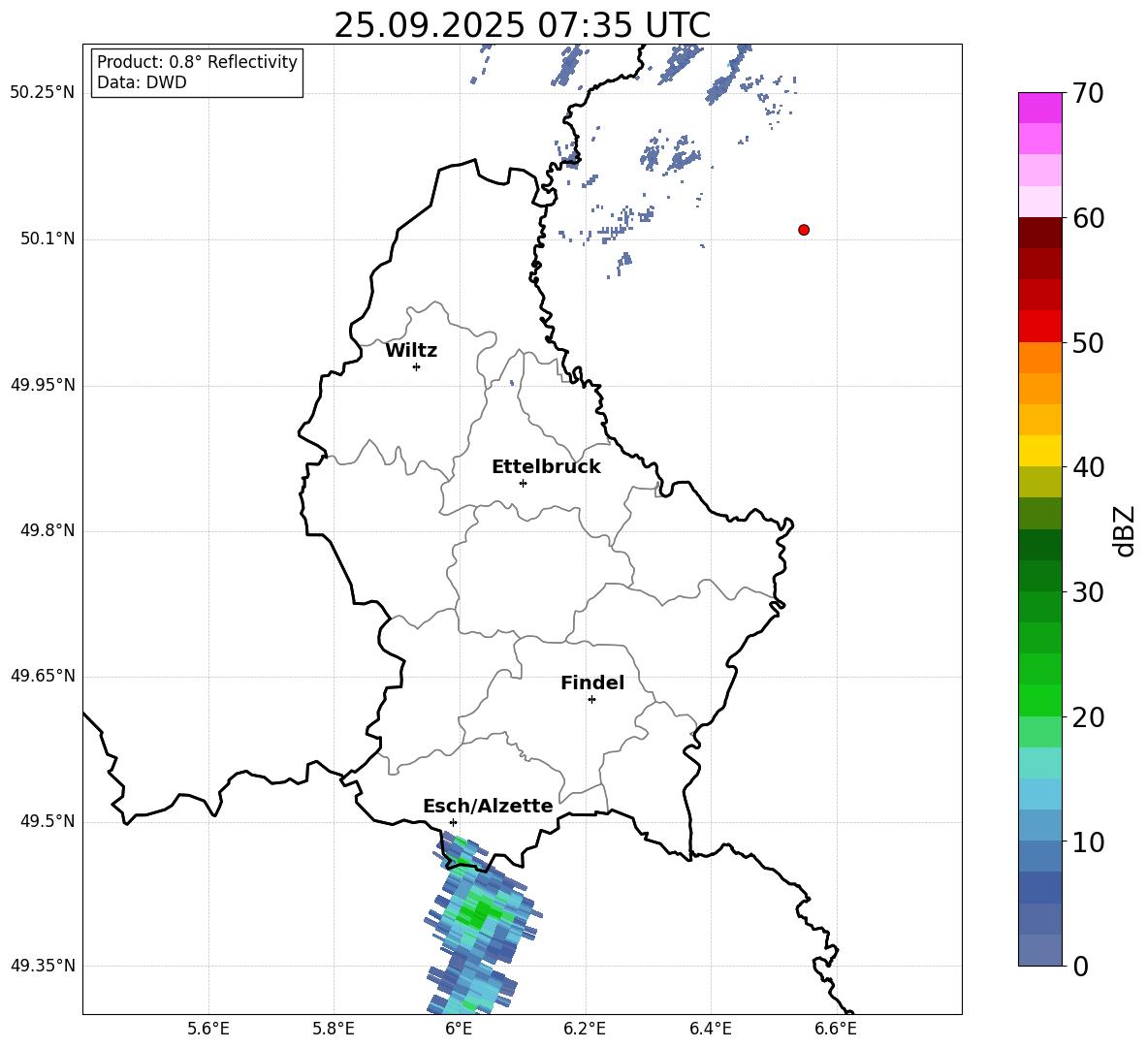
Task: Click the dBZ colorbar axis label
Action: coord(1126,530)
